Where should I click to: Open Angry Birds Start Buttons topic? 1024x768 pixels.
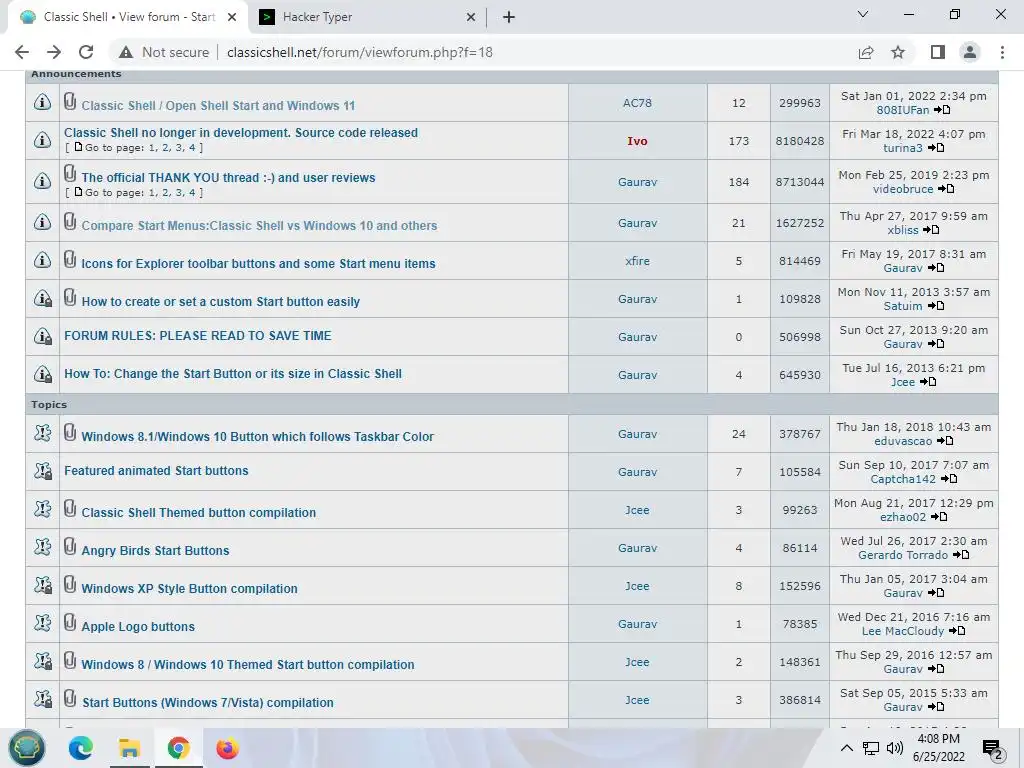pyautogui.click(x=155, y=551)
